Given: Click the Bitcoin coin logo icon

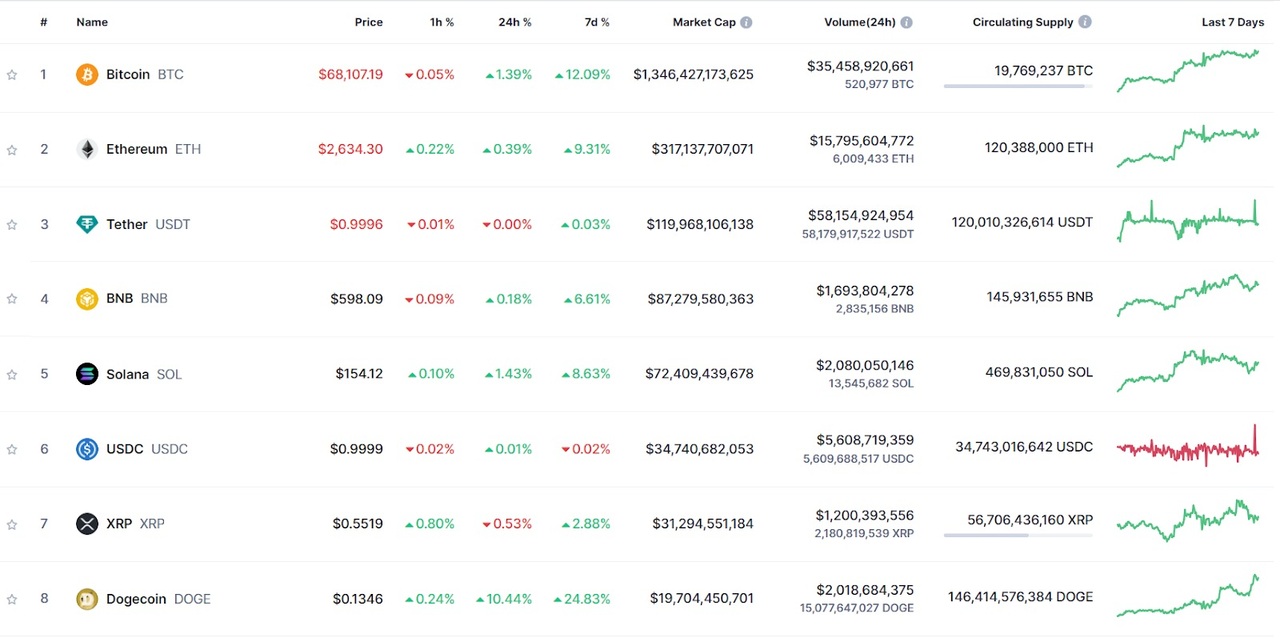Looking at the screenshot, I should point(87,74).
